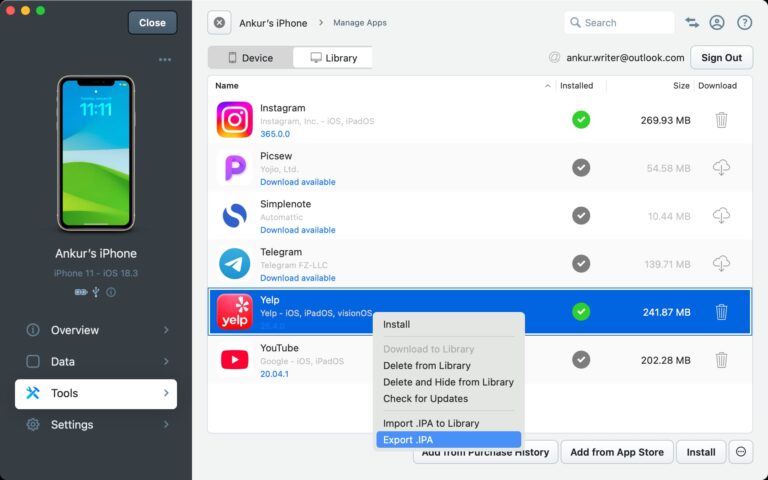Open the transfers arrows icon in toolbar
This screenshot has width=768, height=480.
[692, 23]
